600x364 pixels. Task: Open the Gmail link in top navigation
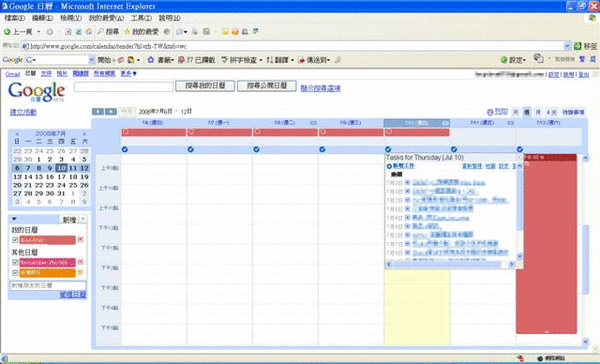13,74
